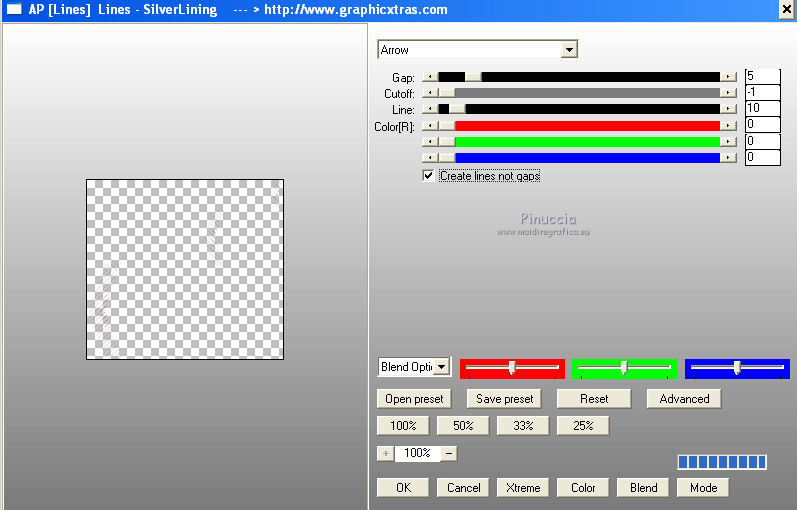The width and height of the screenshot is (797, 510).
Task: Click the blue progress bar indicator
Action: 722,462
